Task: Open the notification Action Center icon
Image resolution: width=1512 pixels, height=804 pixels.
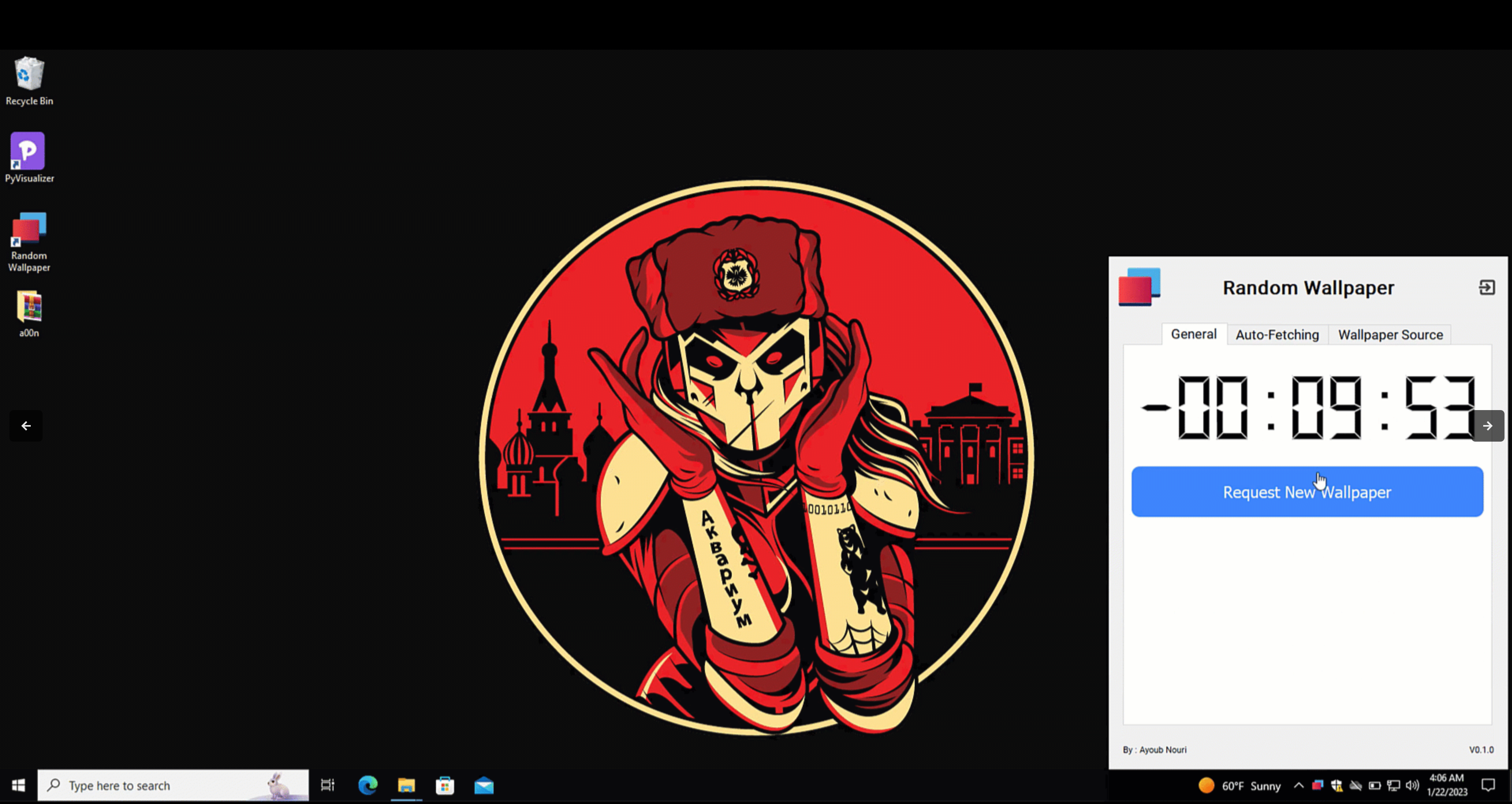Action: 1488,785
